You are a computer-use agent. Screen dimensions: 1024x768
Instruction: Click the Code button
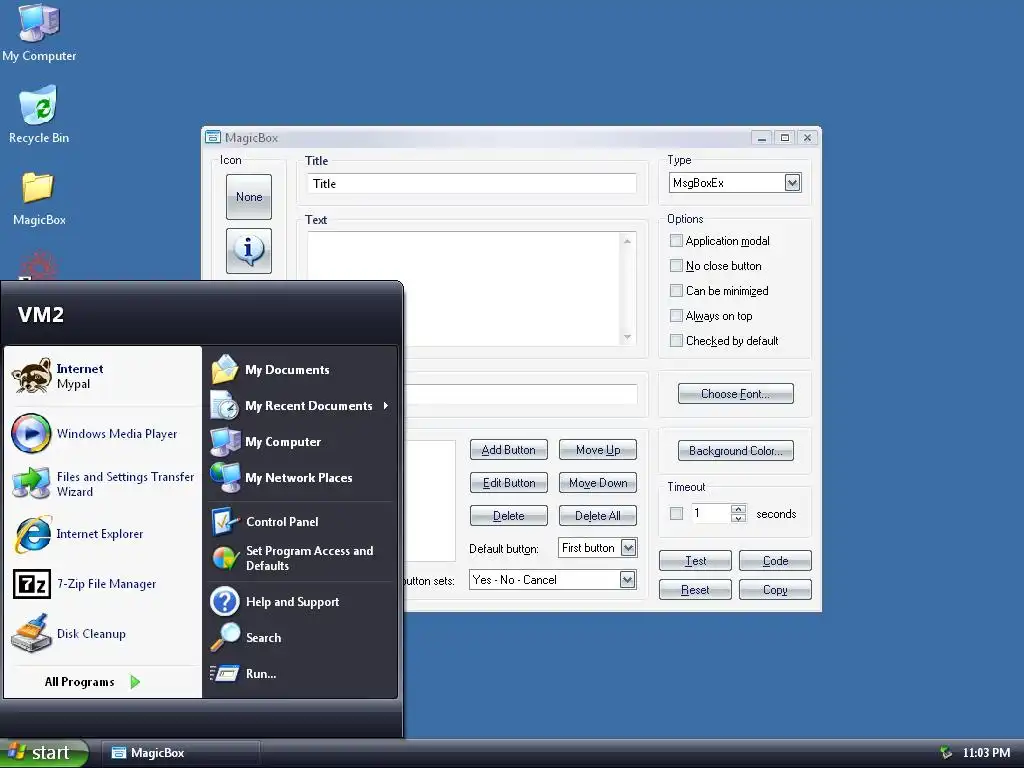click(775, 561)
